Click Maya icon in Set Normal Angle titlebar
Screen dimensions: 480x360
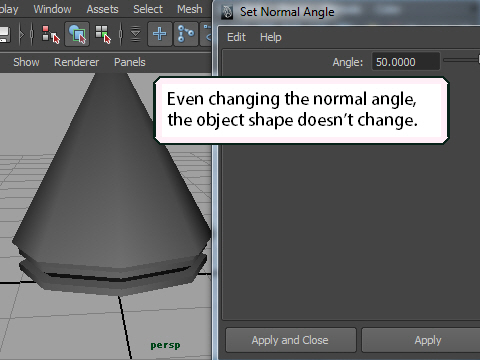point(227,12)
